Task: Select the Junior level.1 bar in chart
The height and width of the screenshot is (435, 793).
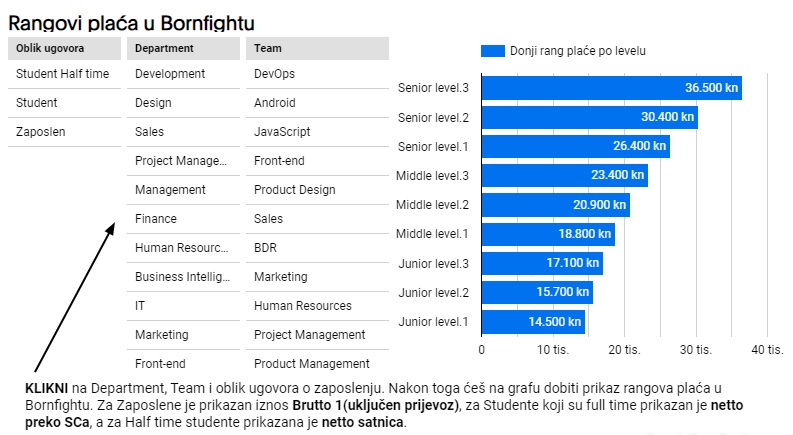Action: (532, 322)
